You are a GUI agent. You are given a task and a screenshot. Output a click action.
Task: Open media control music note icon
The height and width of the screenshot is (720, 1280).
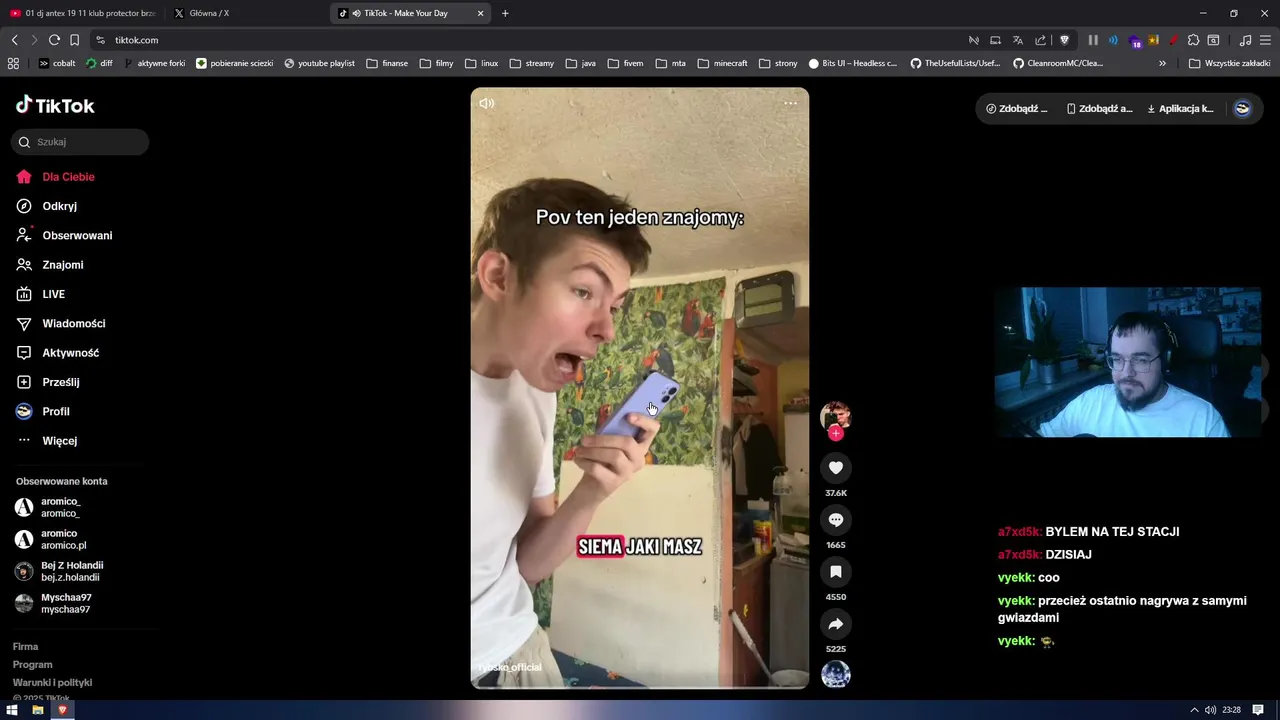[x=1245, y=40]
